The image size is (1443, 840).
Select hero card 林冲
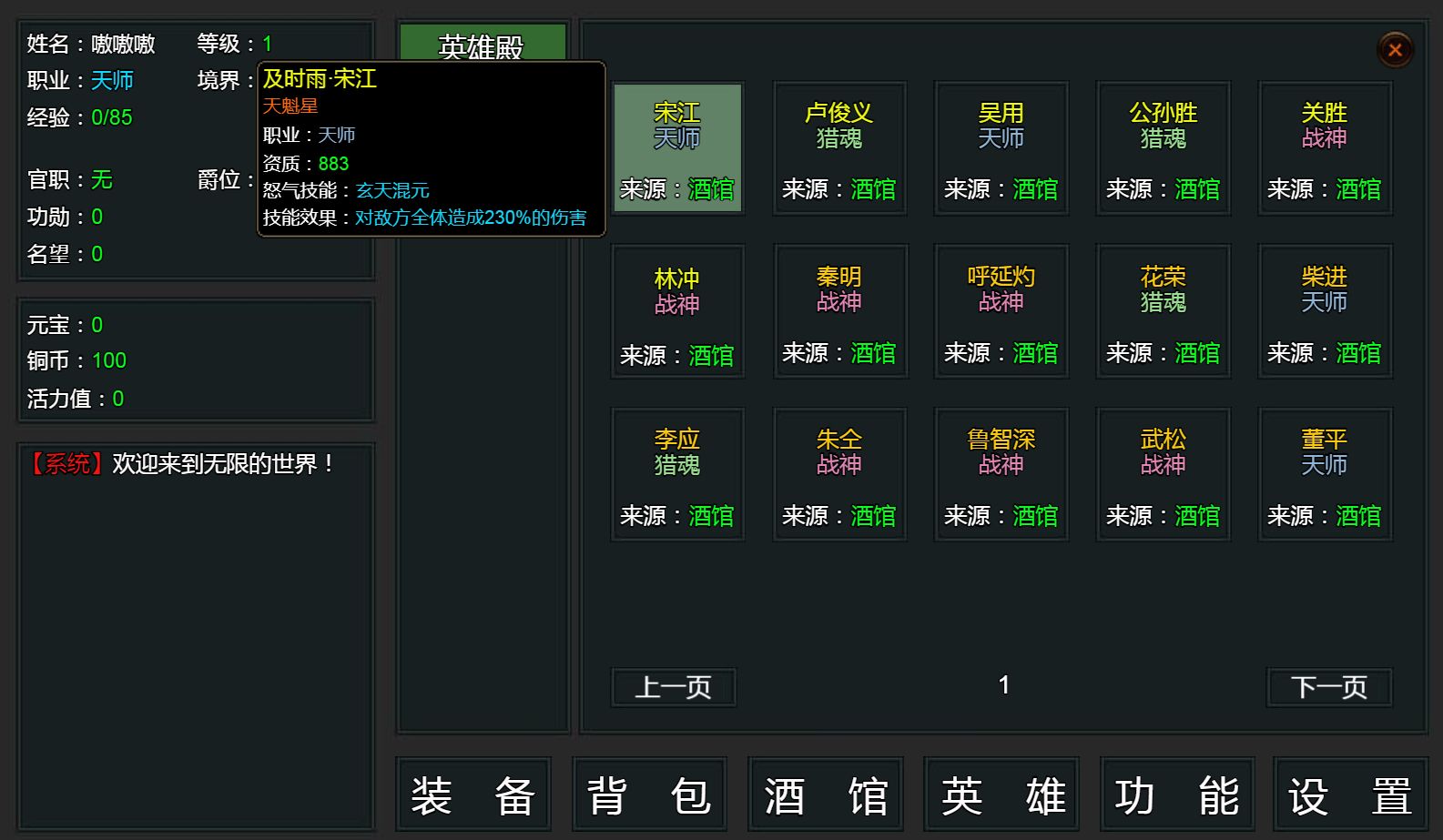click(677, 311)
